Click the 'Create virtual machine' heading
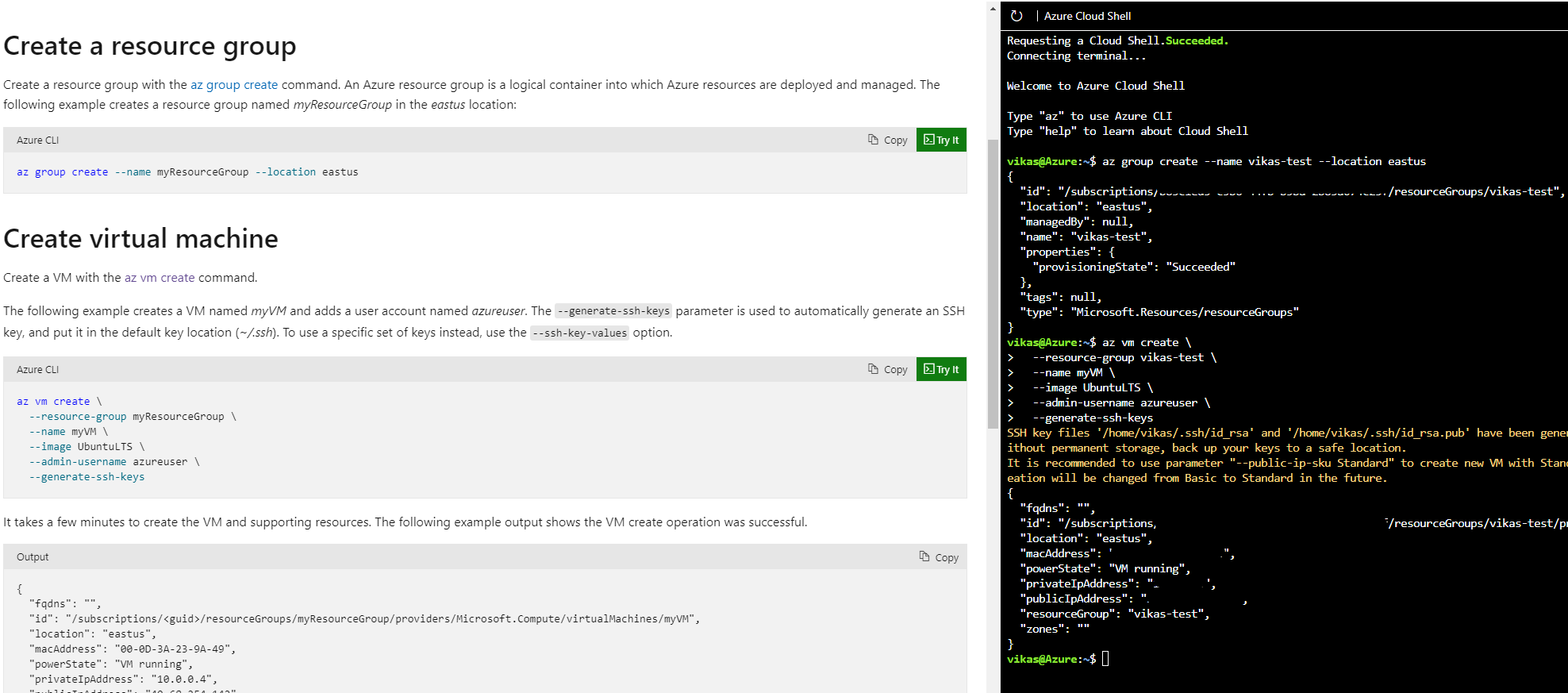The height and width of the screenshot is (693, 1568). click(141, 239)
